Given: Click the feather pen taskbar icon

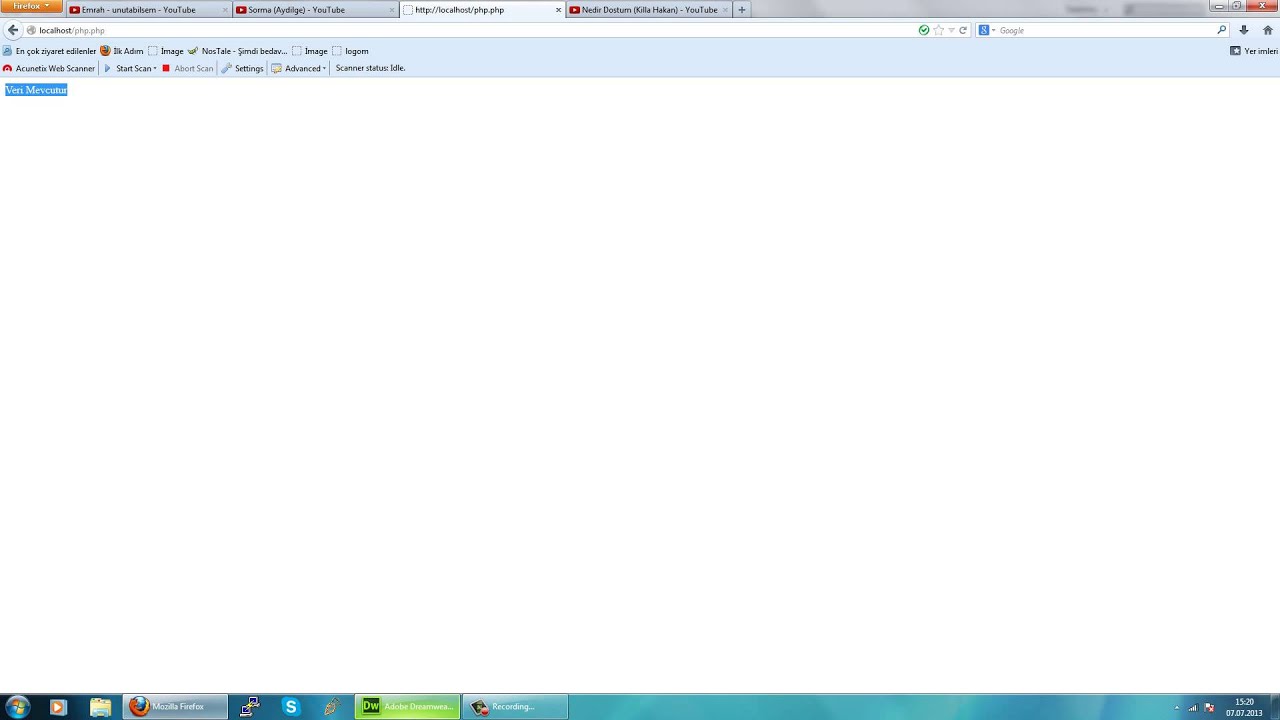Looking at the screenshot, I should (332, 707).
